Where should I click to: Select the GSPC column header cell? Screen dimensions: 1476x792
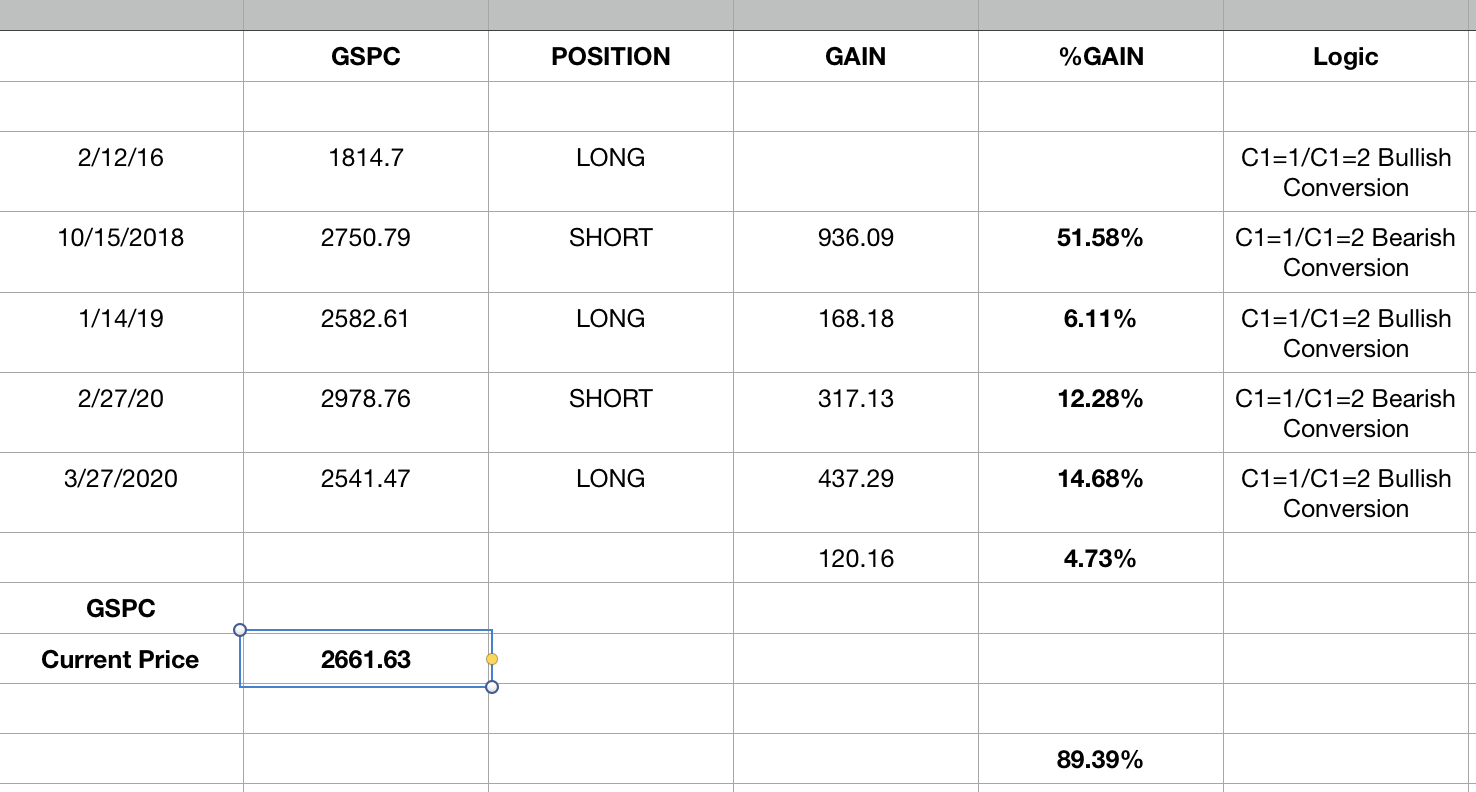coord(366,57)
